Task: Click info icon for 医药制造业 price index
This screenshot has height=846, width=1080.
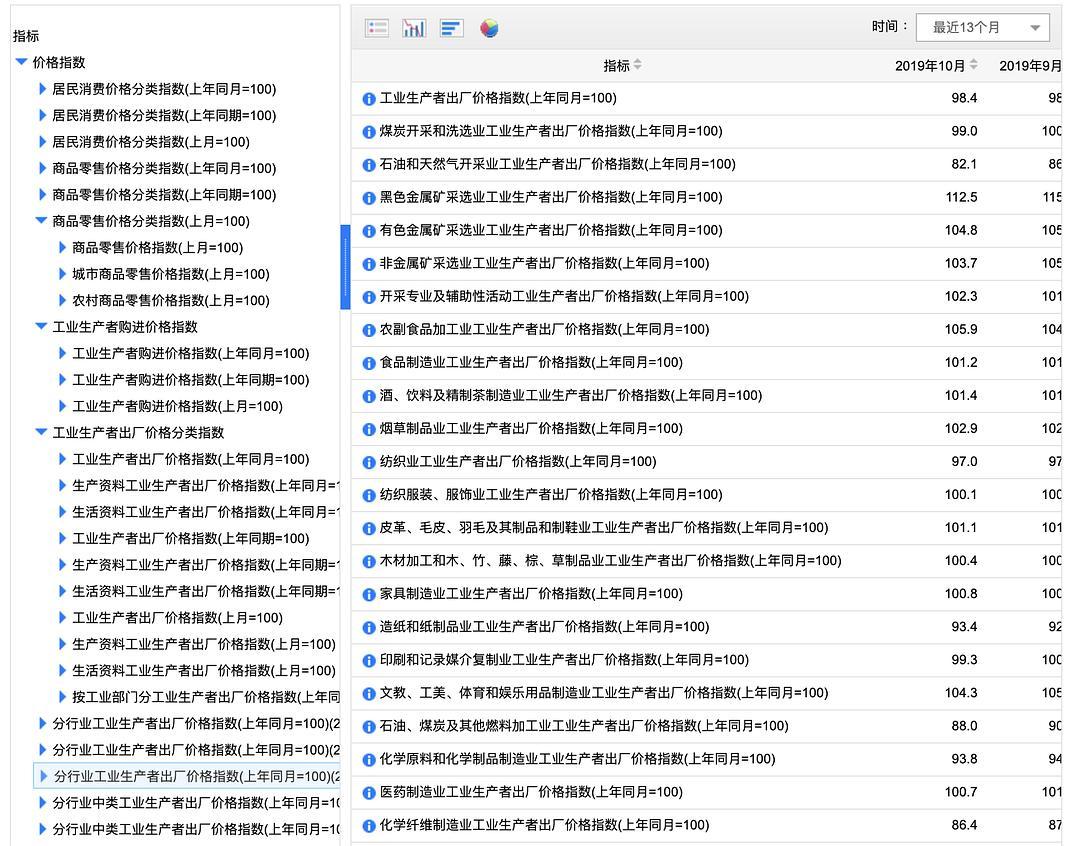Action: tap(369, 792)
